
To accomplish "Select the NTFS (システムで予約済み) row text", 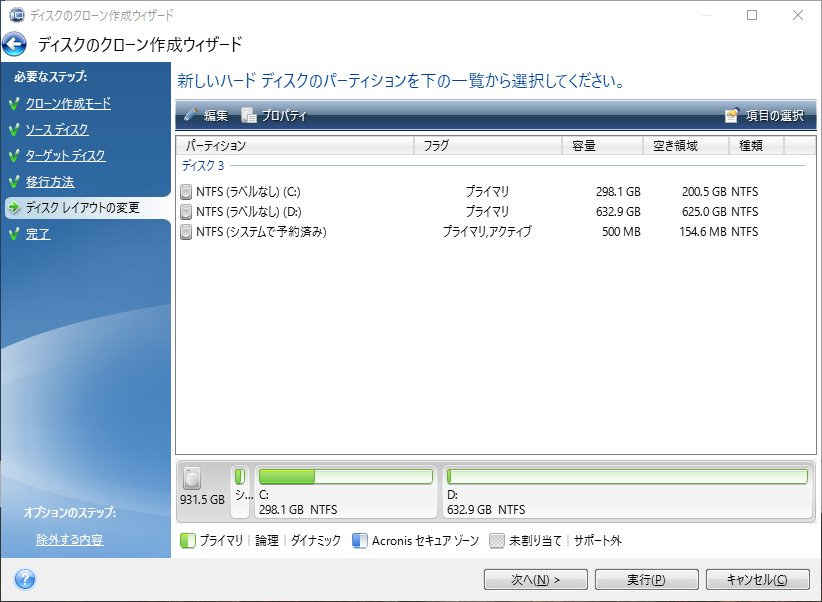I will click(262, 232).
